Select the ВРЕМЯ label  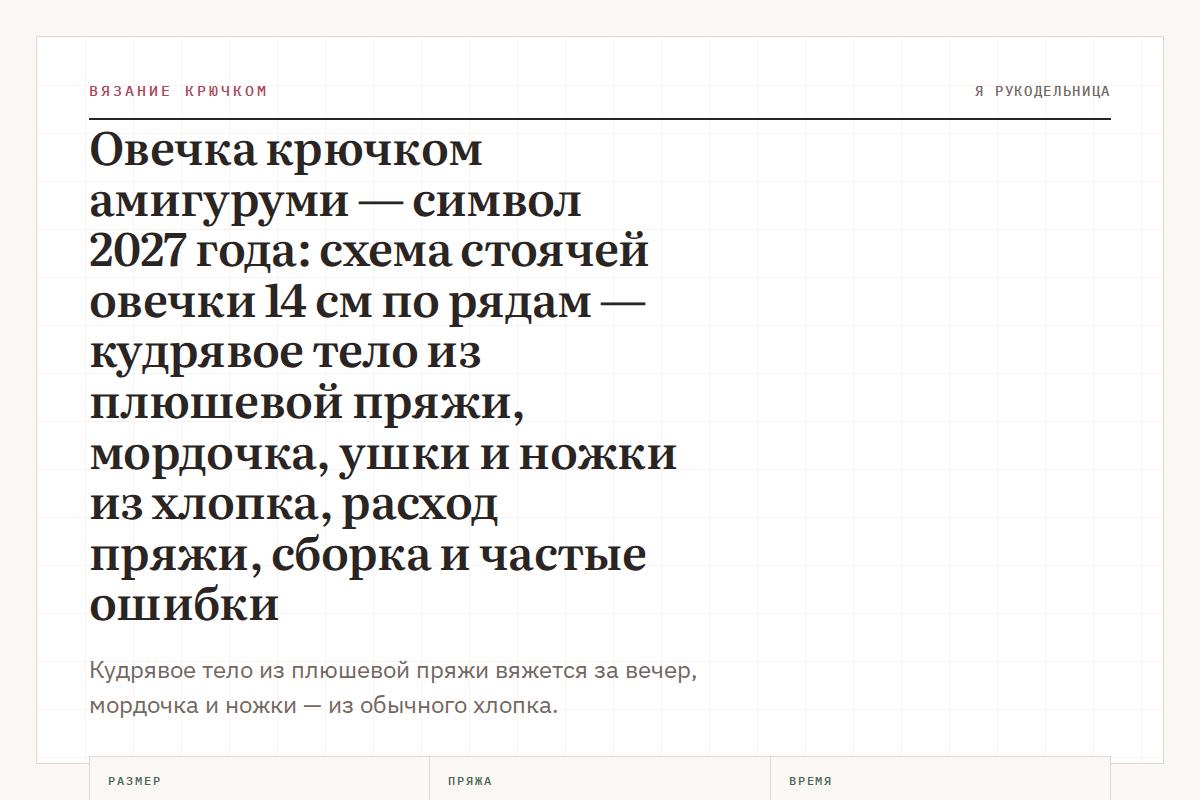click(811, 781)
